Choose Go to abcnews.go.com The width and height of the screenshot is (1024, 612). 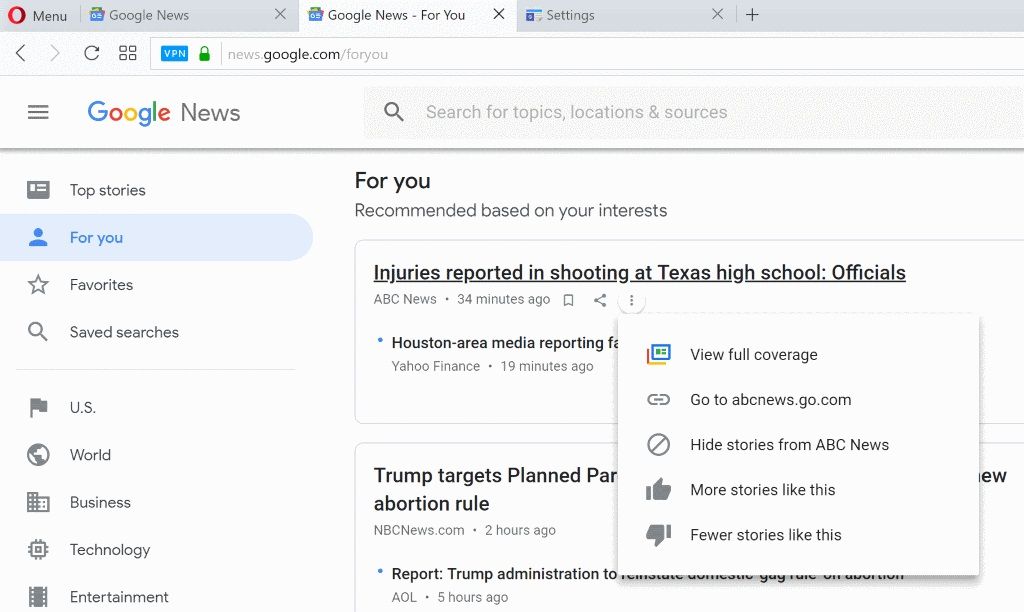[770, 400]
